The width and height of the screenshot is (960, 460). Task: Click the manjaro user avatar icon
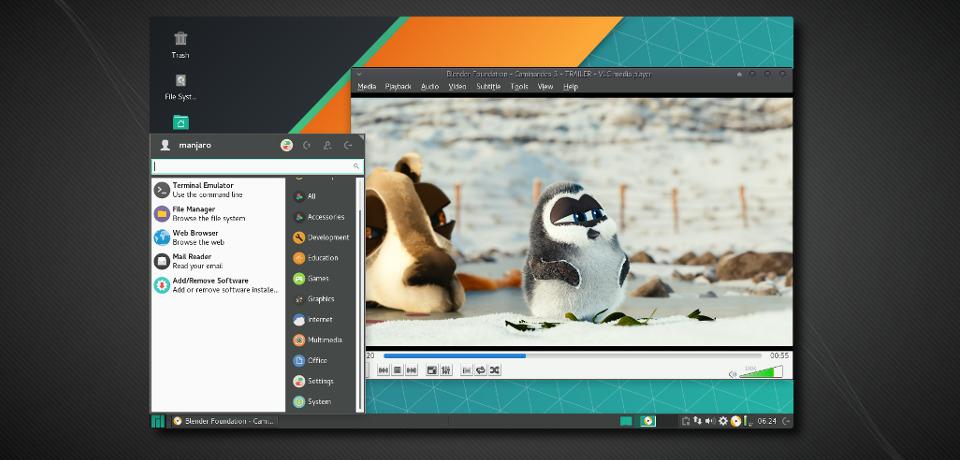tap(165, 145)
